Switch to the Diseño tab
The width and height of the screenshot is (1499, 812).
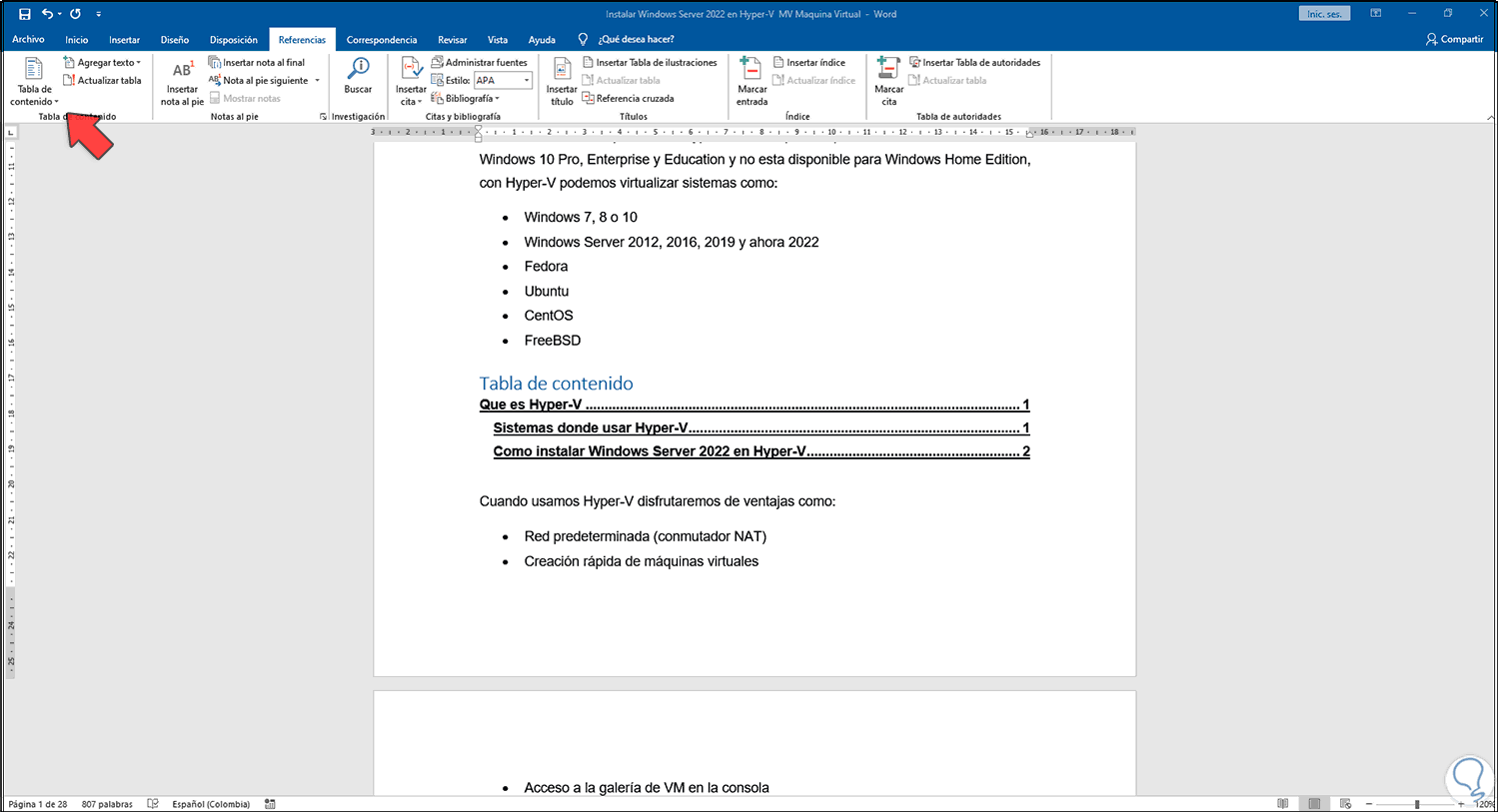pyautogui.click(x=175, y=40)
